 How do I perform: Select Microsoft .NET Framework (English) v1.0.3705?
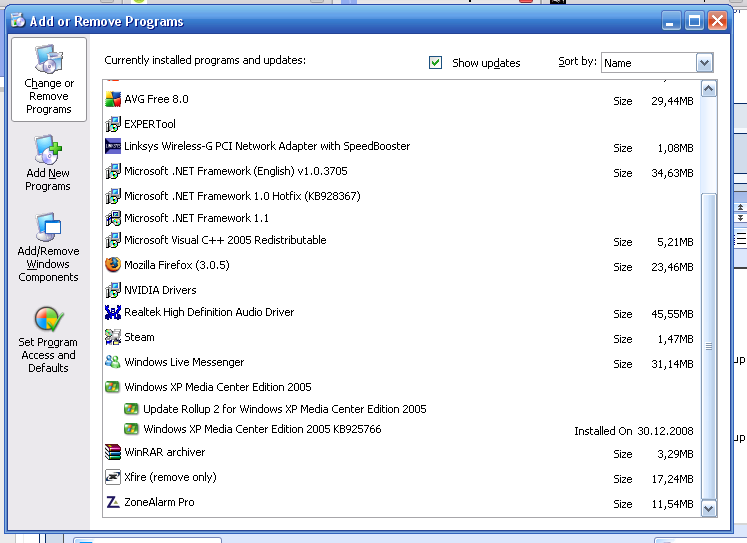[401, 171]
